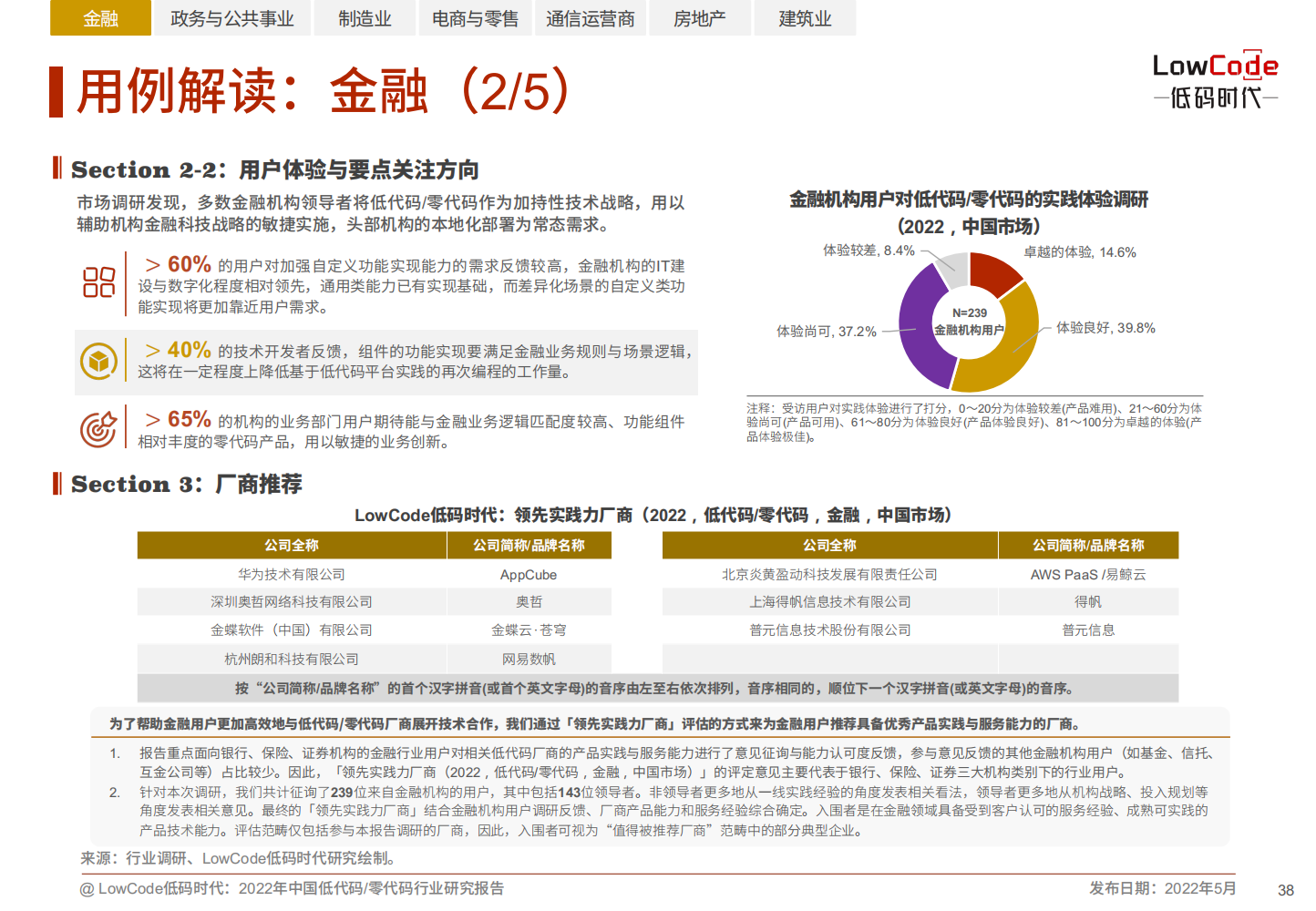Click the cell 华为技术有限公司

click(x=292, y=575)
